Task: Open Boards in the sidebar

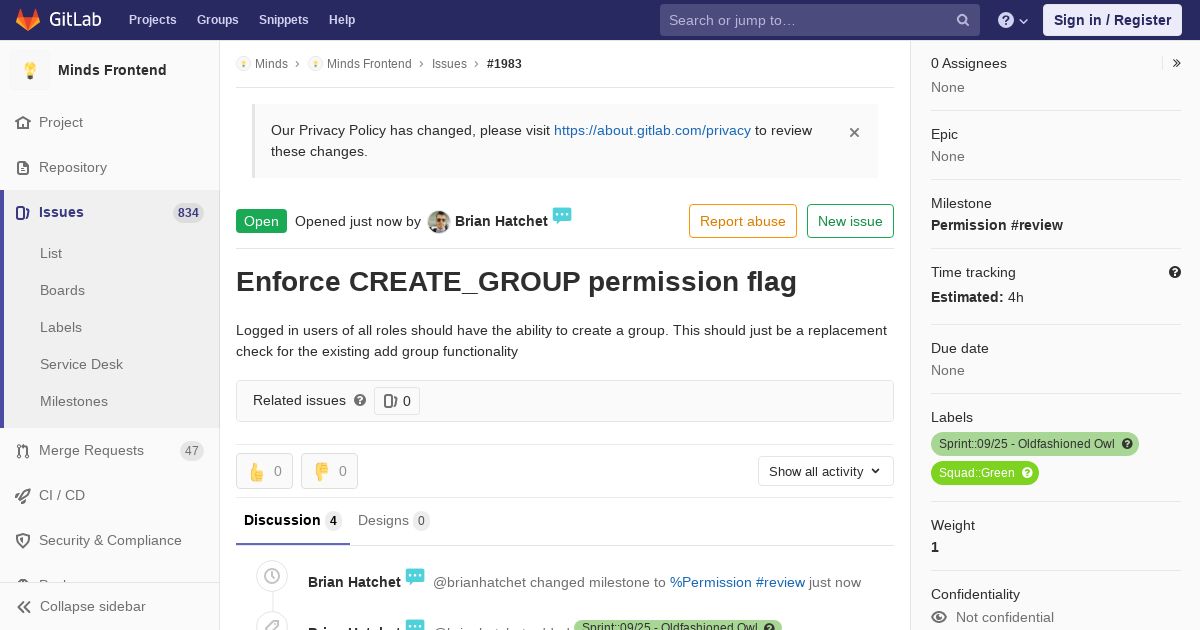Action: coord(62,290)
